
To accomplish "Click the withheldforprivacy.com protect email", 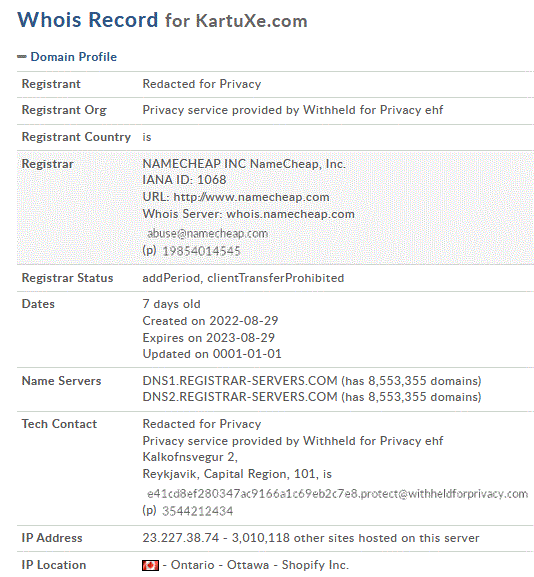I will [337, 493].
